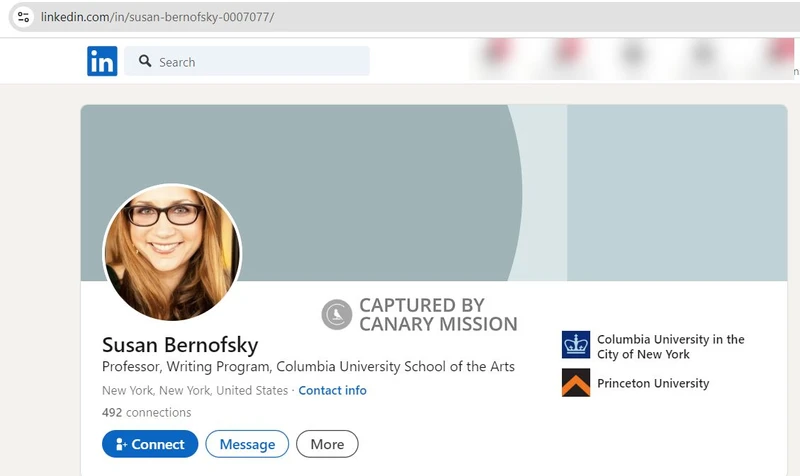Click the Professor, Writing Program headline text
The height and width of the screenshot is (476, 800).
[x=308, y=366]
